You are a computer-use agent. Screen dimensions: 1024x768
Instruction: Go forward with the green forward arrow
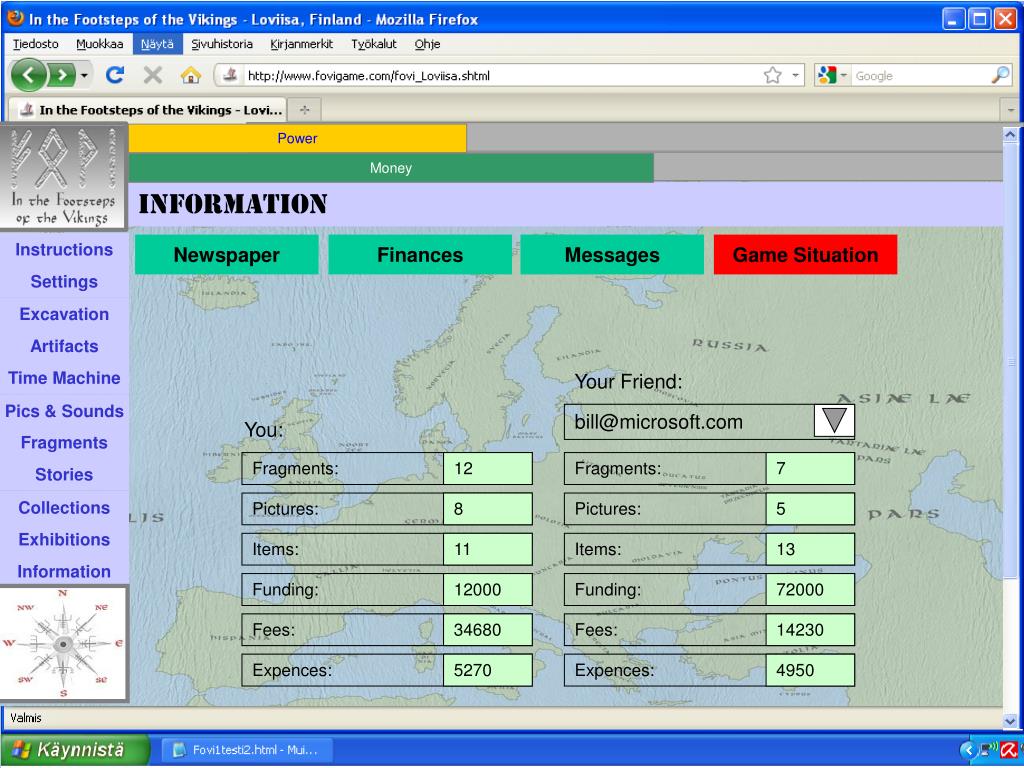coord(62,75)
